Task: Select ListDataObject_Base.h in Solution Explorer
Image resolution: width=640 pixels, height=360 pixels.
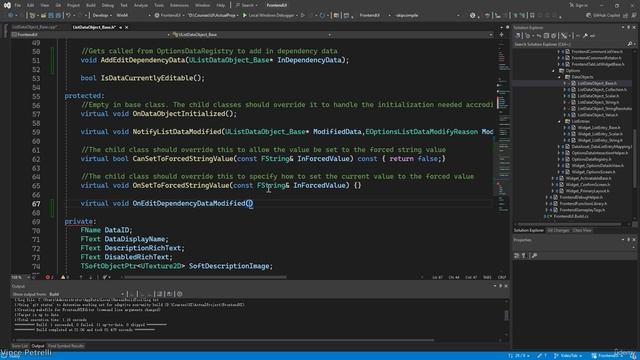Action: [x=597, y=83]
